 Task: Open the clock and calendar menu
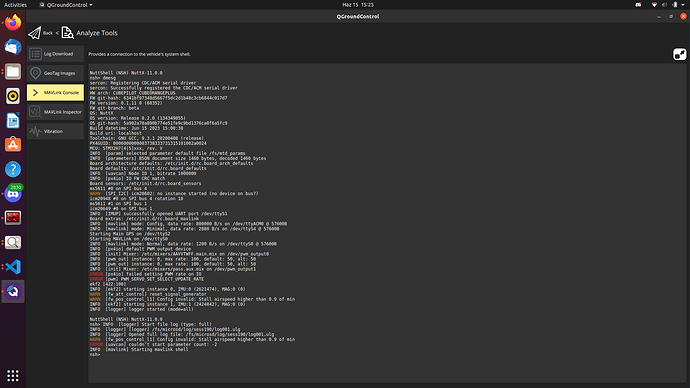[358, 5]
